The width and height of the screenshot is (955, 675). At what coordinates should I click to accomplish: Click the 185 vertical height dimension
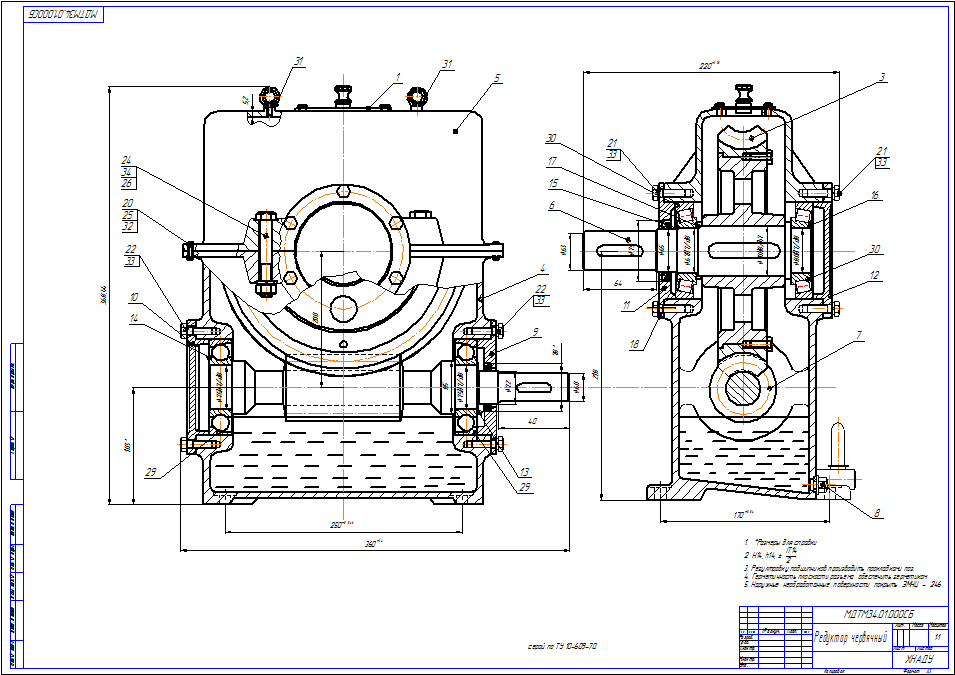[x=127, y=446]
